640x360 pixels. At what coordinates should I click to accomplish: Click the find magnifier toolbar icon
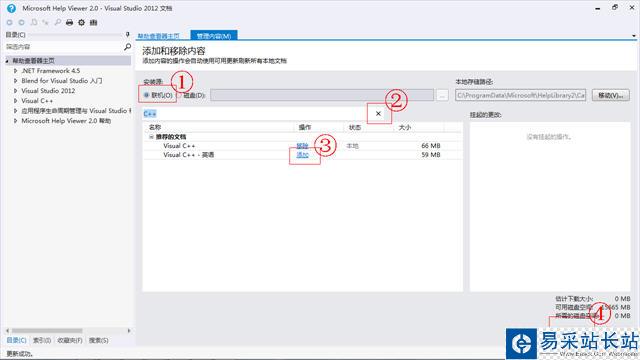58,22
